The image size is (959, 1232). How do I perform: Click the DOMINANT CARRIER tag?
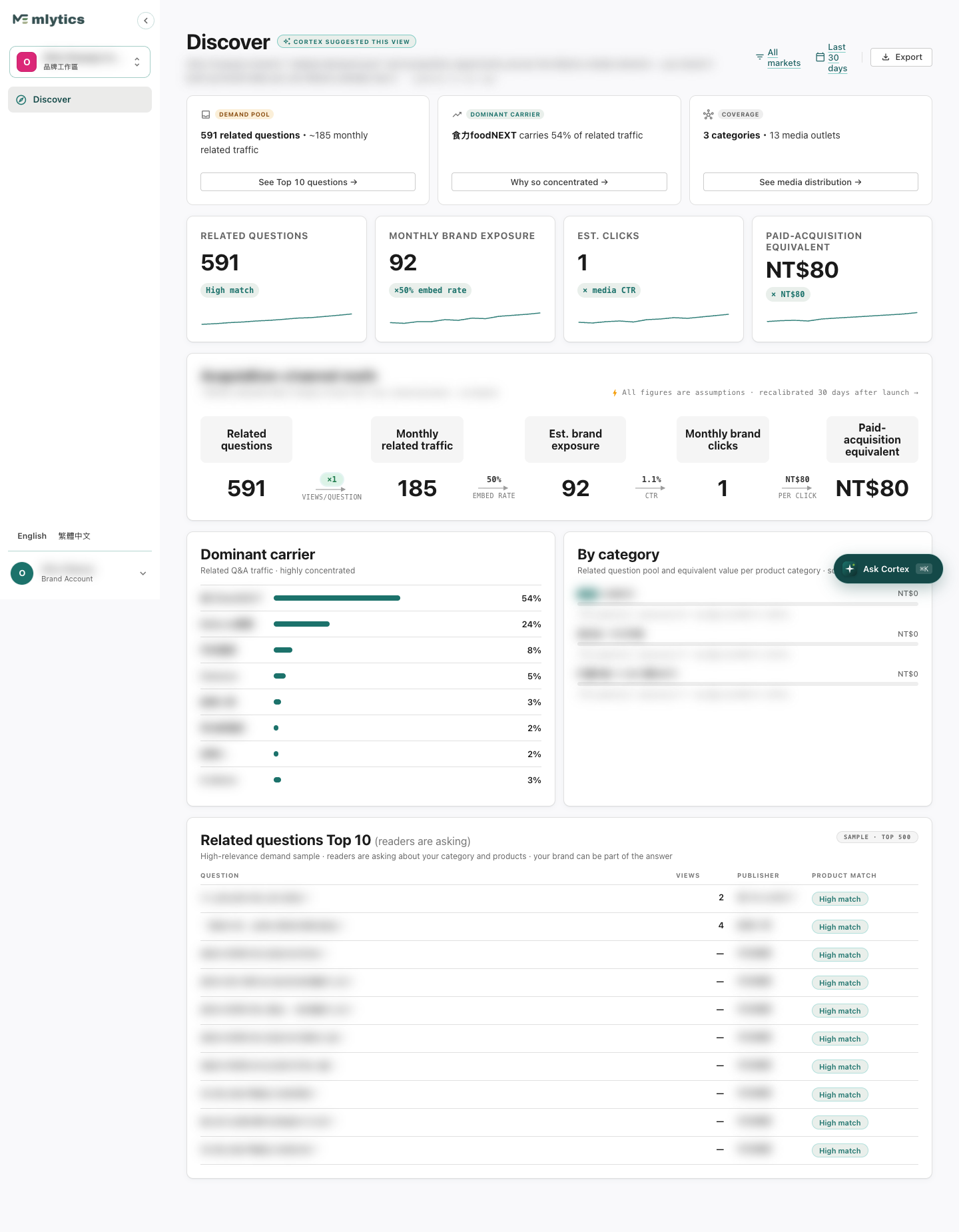point(505,115)
